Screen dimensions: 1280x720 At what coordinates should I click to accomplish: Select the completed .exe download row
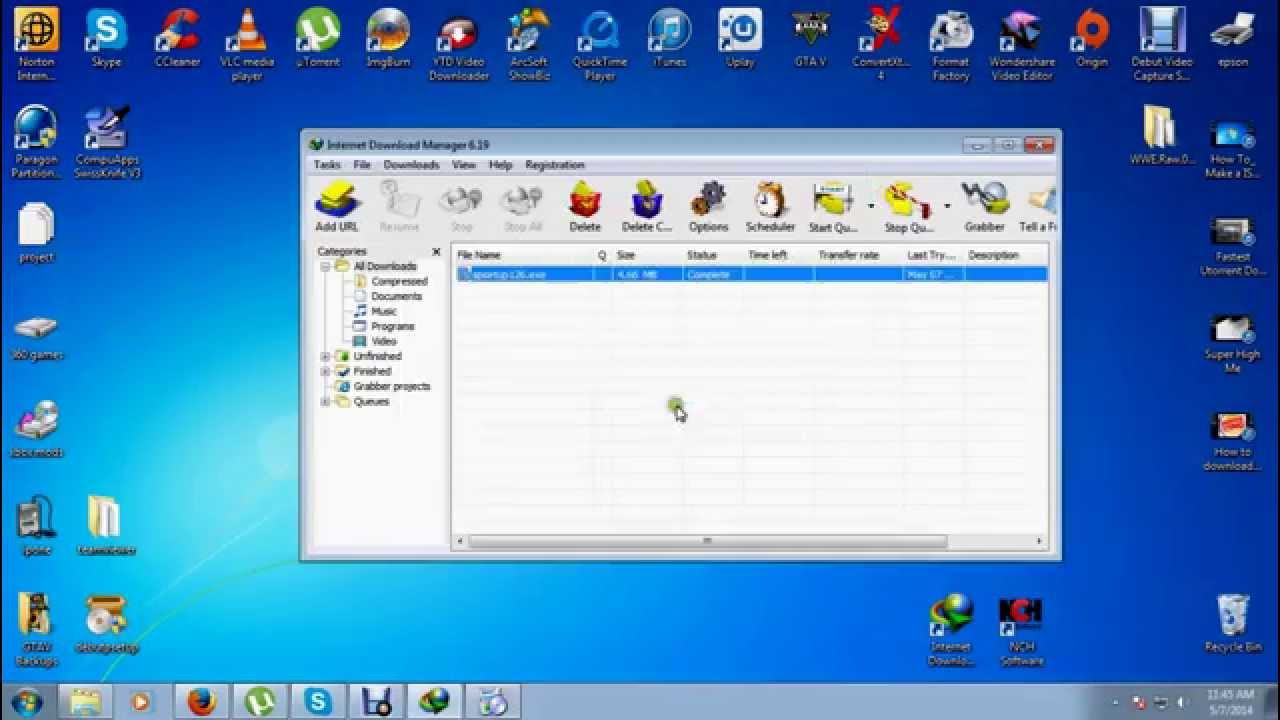750,274
